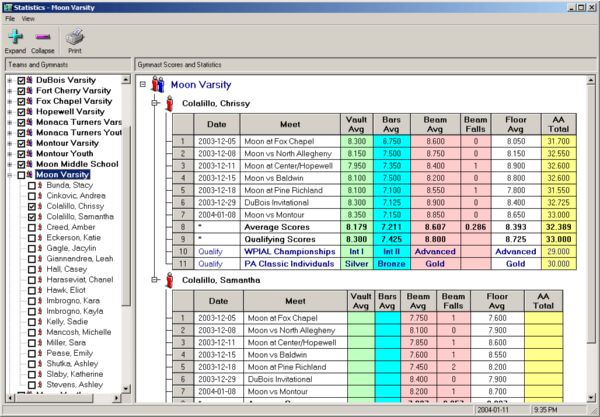The height and width of the screenshot is (417, 600).
Task: Collapse the Colalillo, Samantha scores table
Action: (155, 280)
